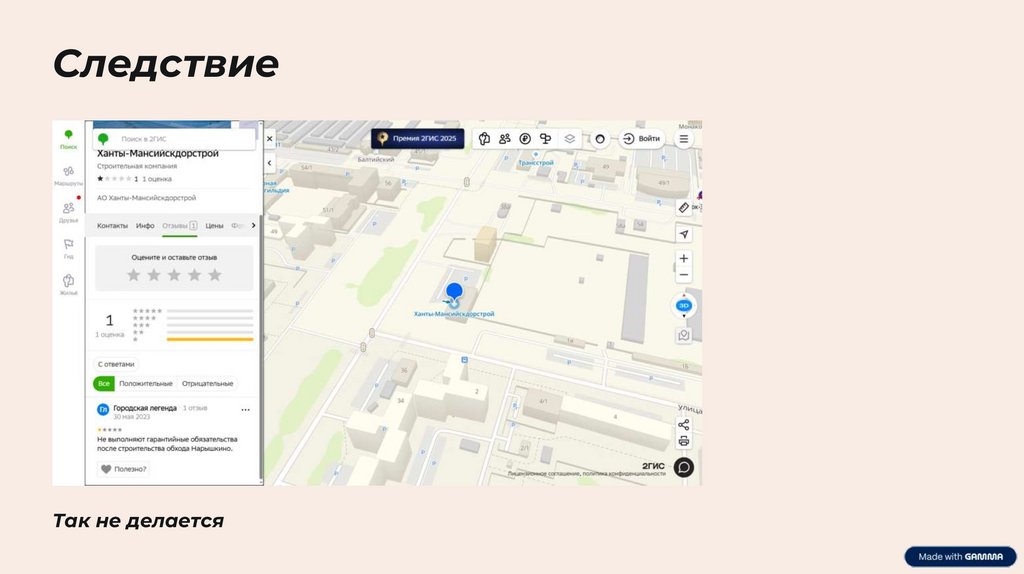The image size is (1024, 574).
Task: Open the Маршруты routes section
Action: click(69, 176)
